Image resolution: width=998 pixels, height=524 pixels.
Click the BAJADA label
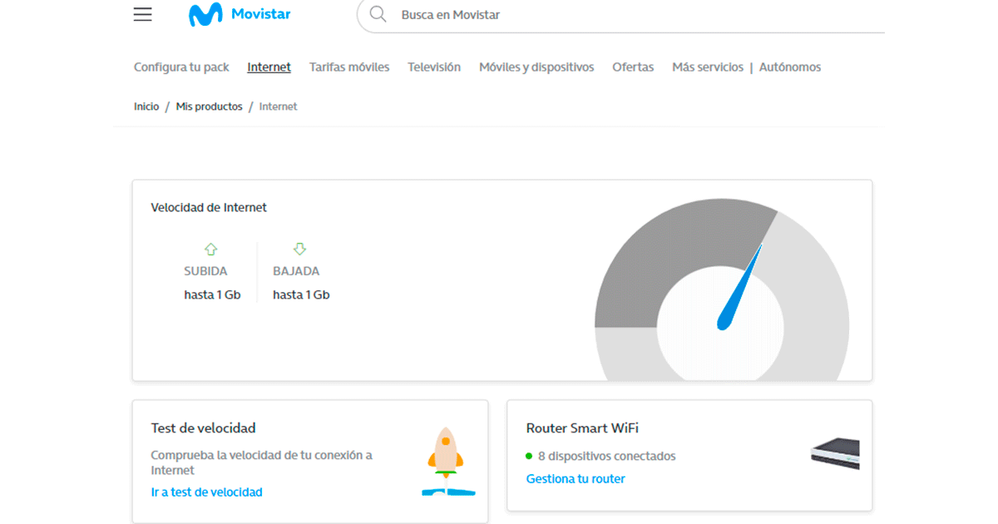(x=296, y=271)
